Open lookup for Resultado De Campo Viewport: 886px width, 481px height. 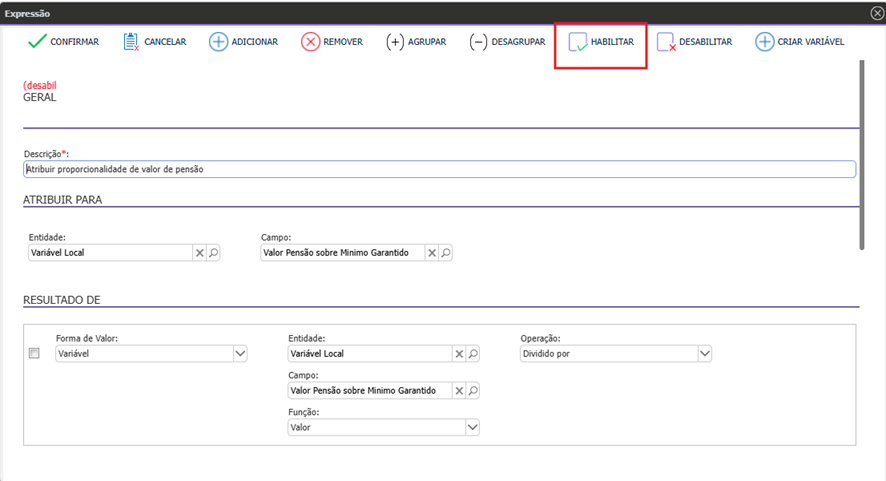473,390
